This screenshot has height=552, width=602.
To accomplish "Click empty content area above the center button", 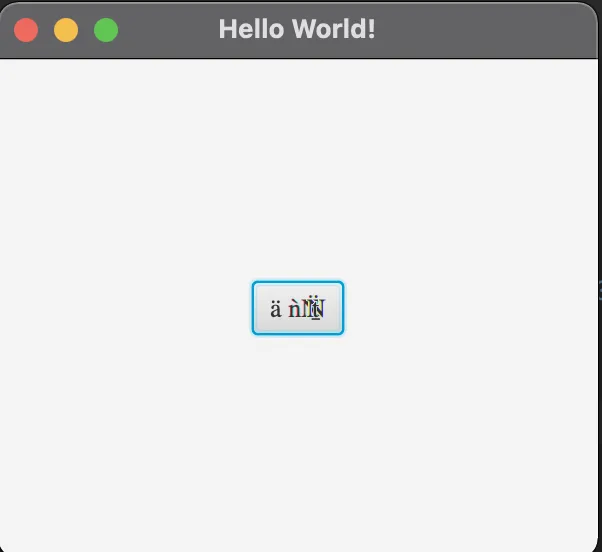I will coord(298,169).
